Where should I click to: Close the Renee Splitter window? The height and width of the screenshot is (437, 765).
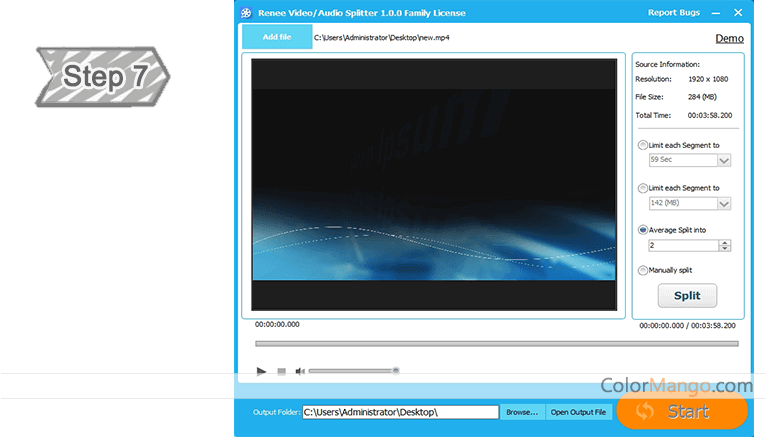738,13
